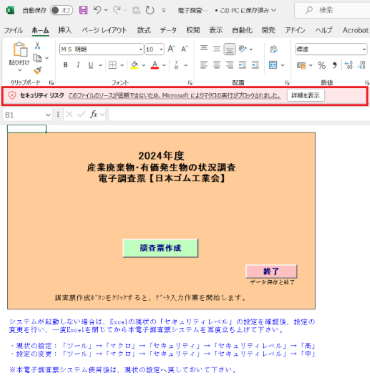Click Align Left icon
370x381 pixels.
(204, 65)
